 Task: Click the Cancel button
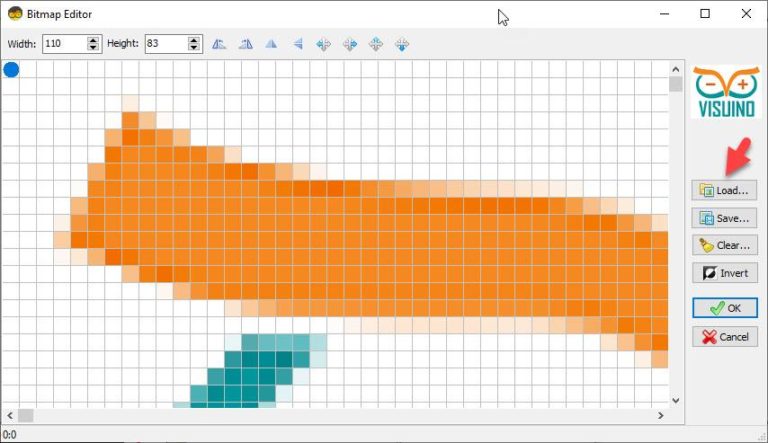point(725,337)
